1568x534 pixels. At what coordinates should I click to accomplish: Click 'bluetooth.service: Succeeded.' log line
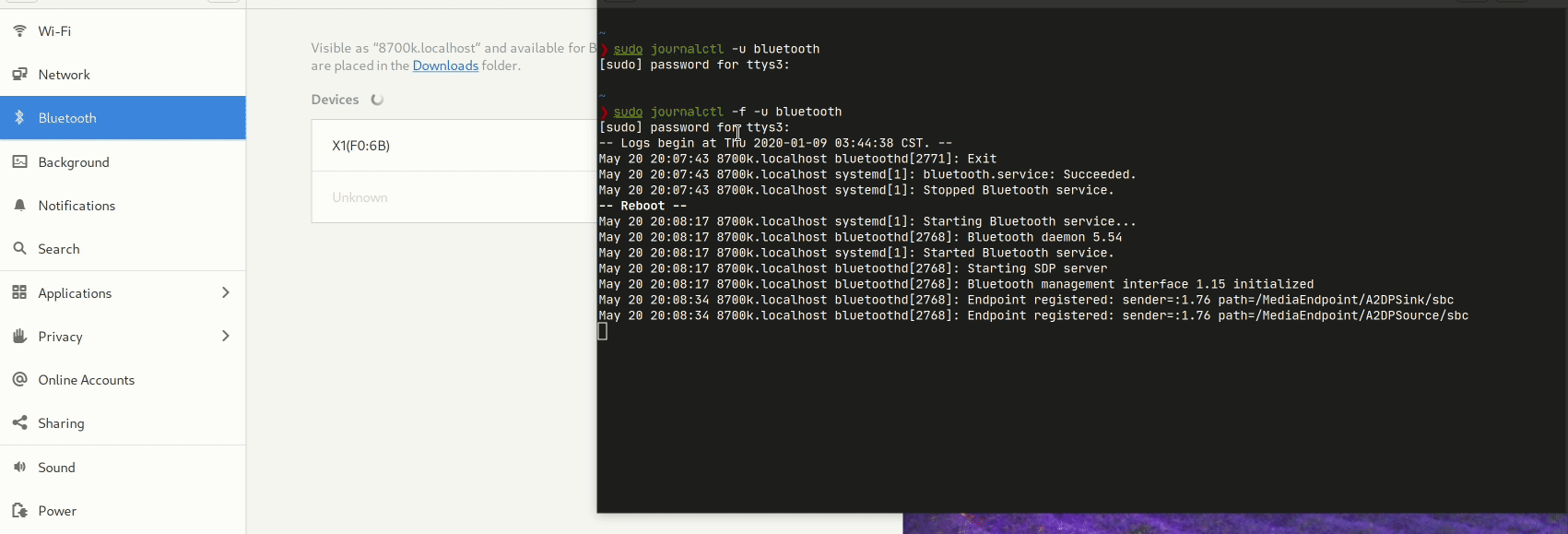(x=867, y=174)
